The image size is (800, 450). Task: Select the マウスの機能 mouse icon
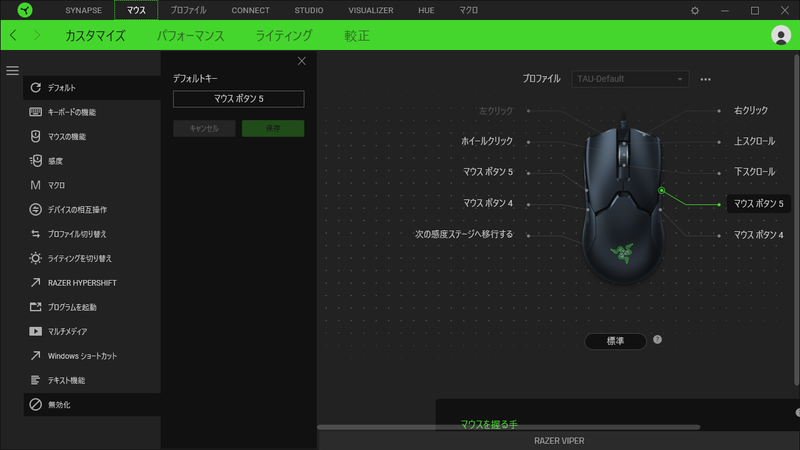pos(35,136)
